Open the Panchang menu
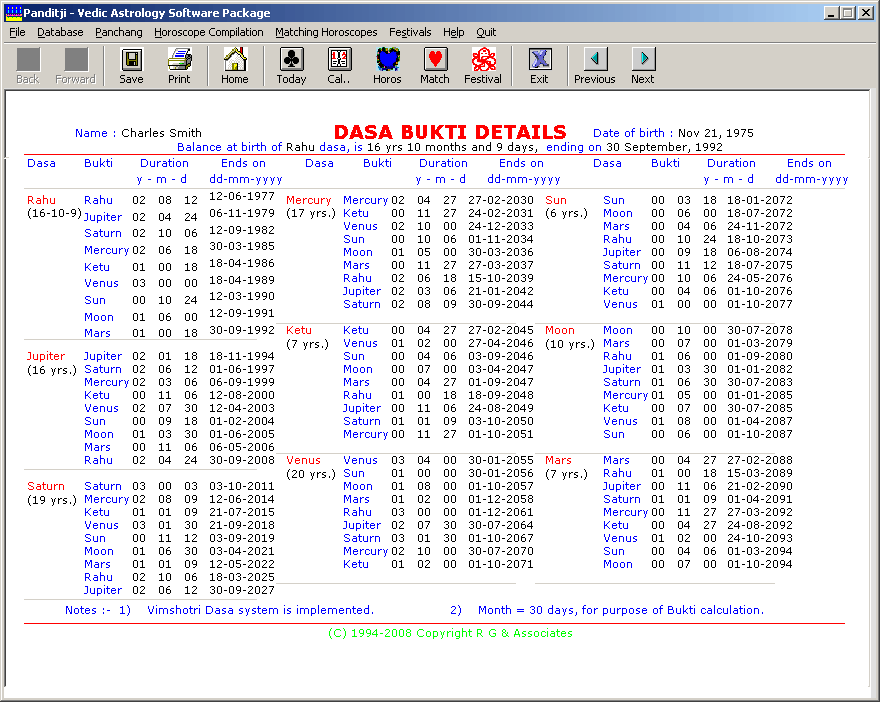The image size is (880, 702). coord(119,32)
